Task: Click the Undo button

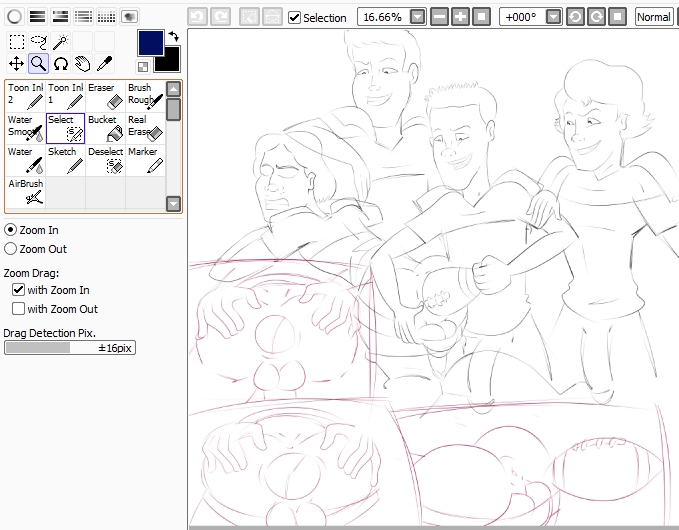Action: pos(197,17)
